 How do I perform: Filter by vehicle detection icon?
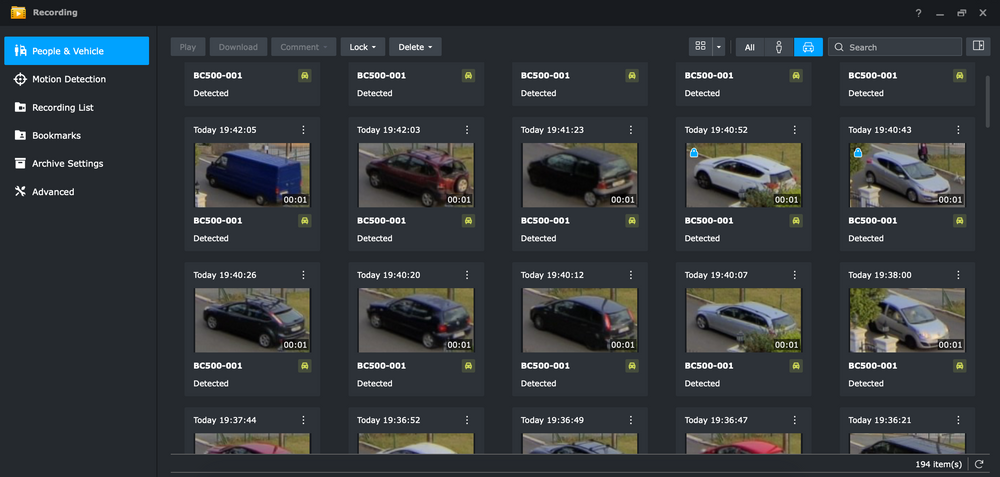[x=808, y=47]
